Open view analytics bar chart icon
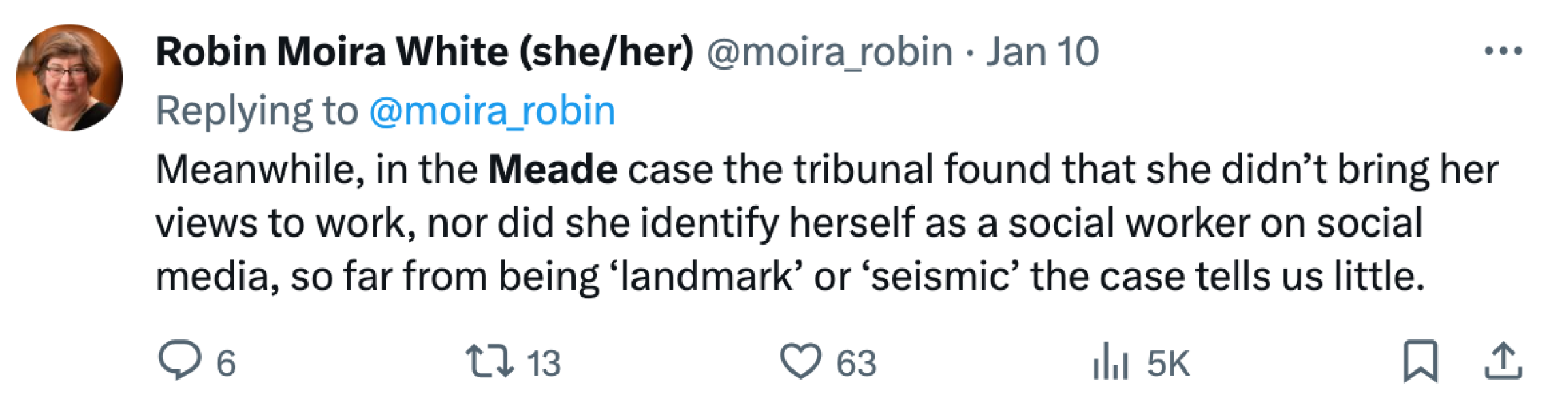Image resolution: width=1568 pixels, height=409 pixels. pyautogui.click(x=1110, y=361)
